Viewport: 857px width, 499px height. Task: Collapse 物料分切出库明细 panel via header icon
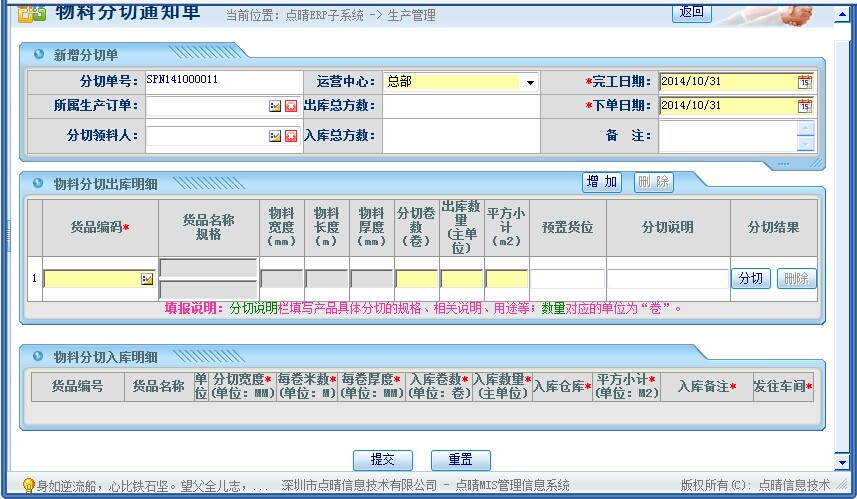point(39,184)
